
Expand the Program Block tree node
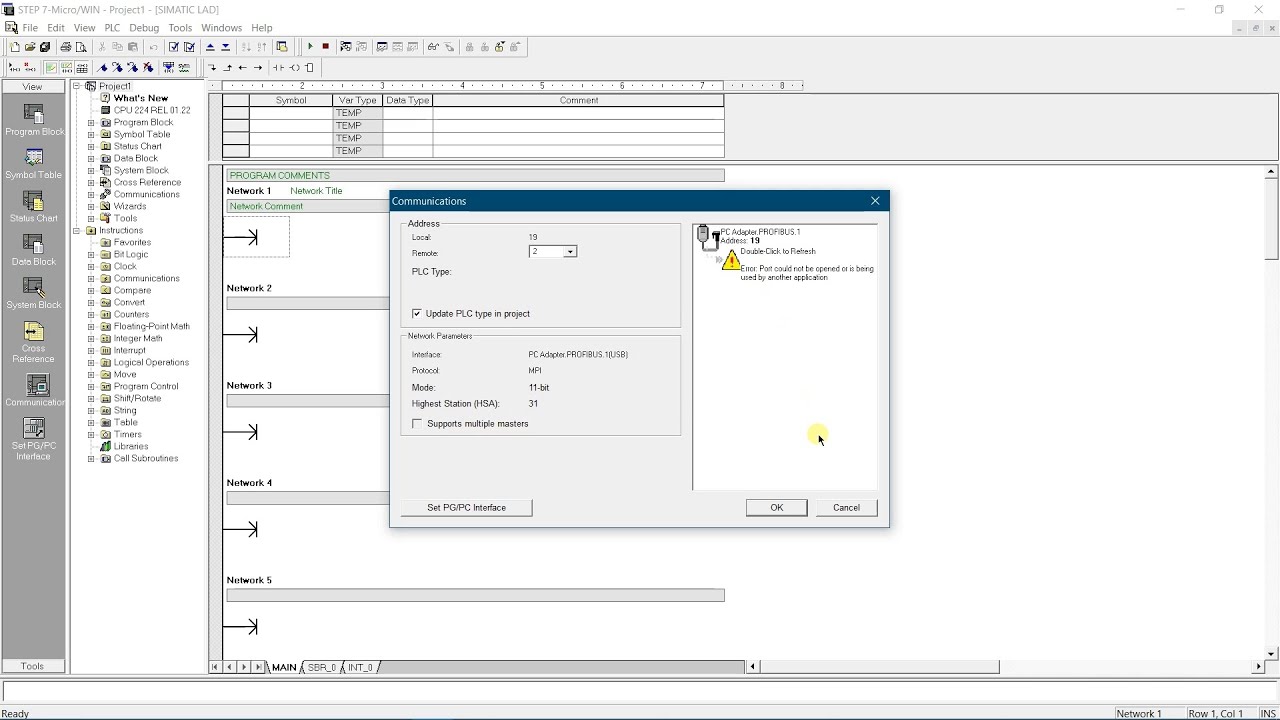point(91,122)
